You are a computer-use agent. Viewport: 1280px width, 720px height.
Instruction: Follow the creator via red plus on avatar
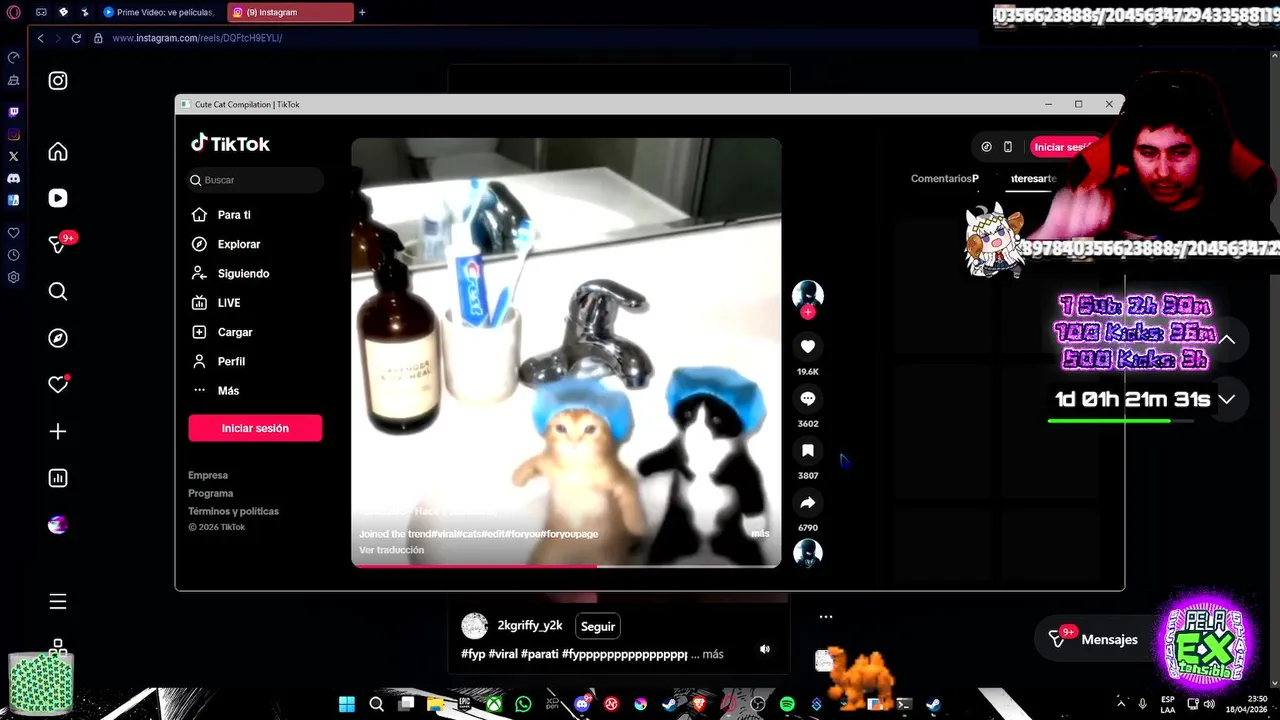point(808,312)
